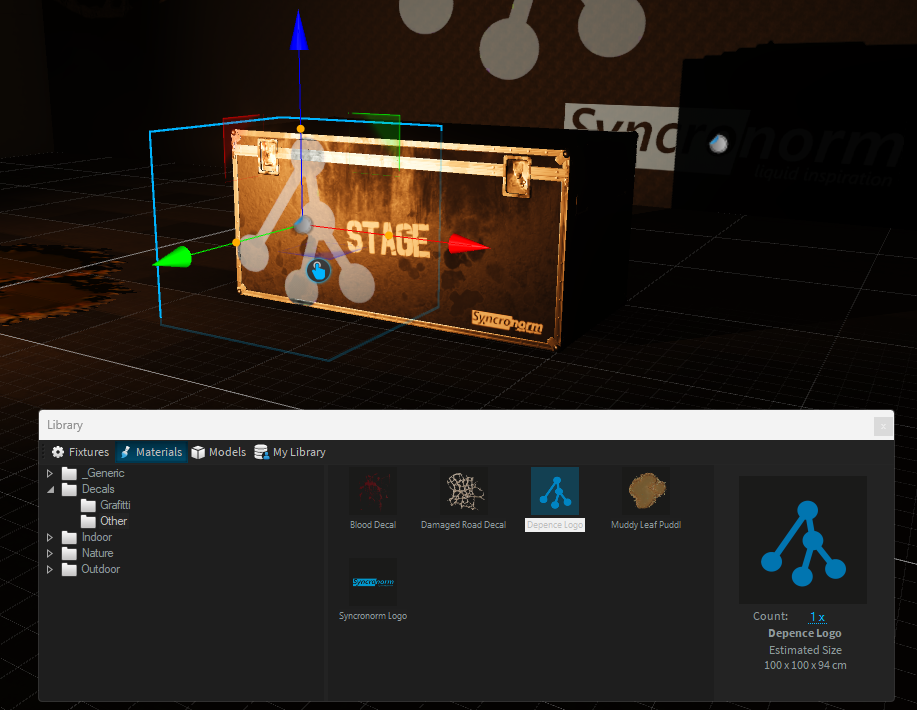This screenshot has height=710, width=917.
Task: Click the Syncronorm label on the flight case
Action: pos(507,322)
